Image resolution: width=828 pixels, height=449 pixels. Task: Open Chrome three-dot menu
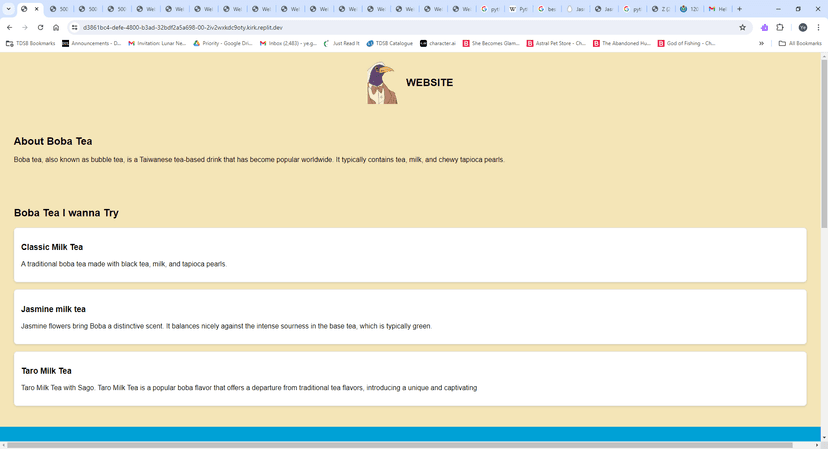pyautogui.click(x=818, y=27)
